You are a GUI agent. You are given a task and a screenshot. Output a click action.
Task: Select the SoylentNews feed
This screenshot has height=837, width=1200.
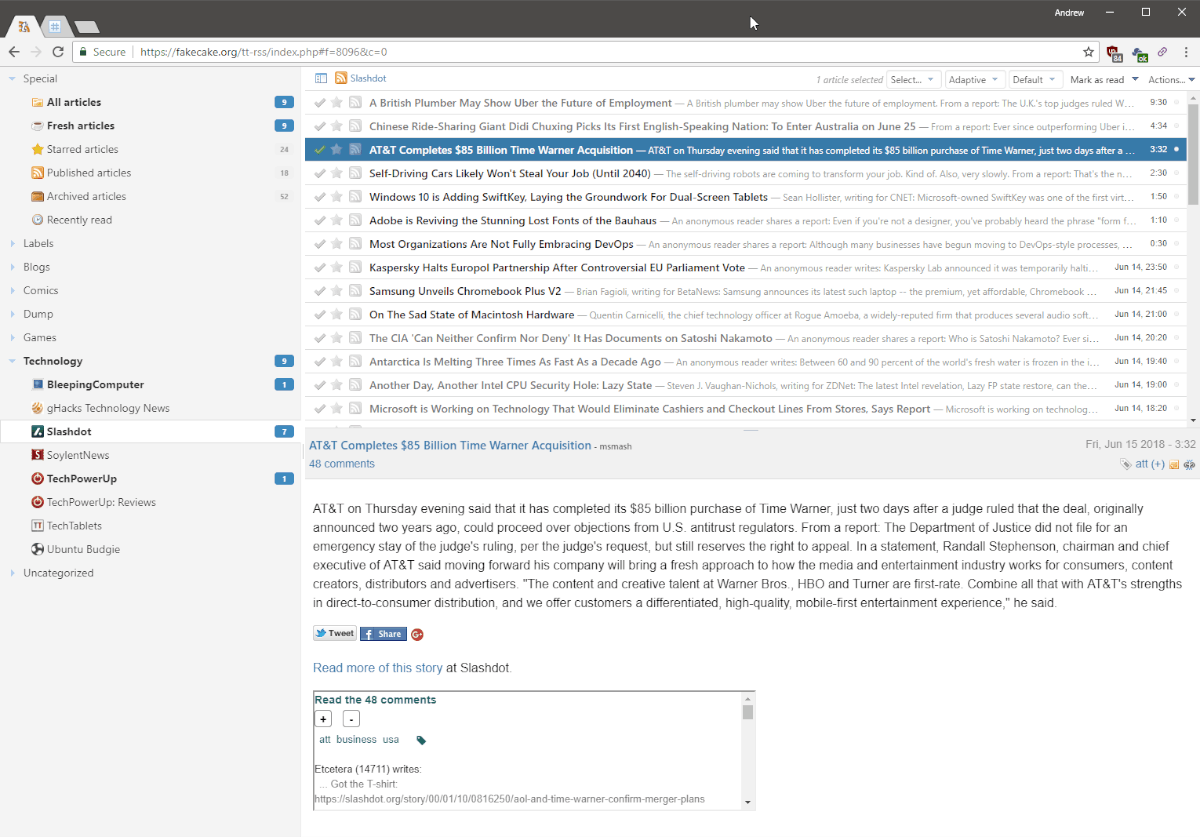click(78, 455)
